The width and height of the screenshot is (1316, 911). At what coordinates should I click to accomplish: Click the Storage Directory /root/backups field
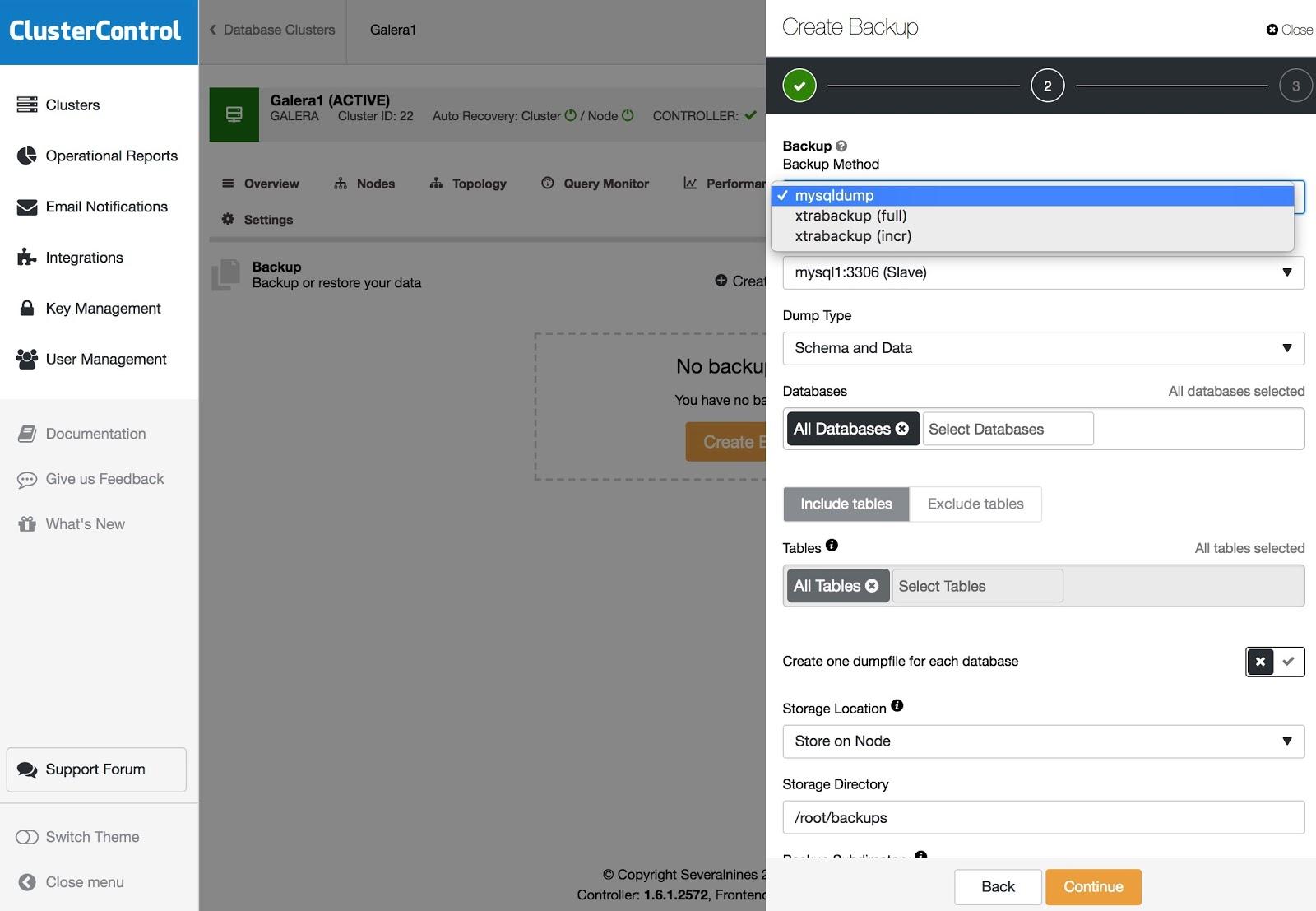(1044, 818)
